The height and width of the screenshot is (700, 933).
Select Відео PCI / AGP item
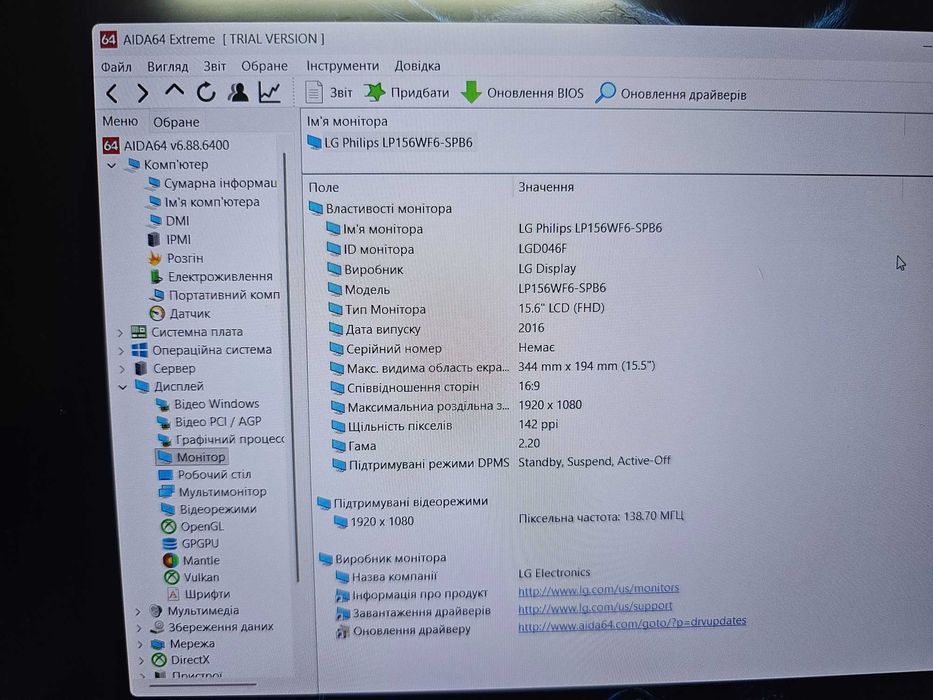point(209,422)
